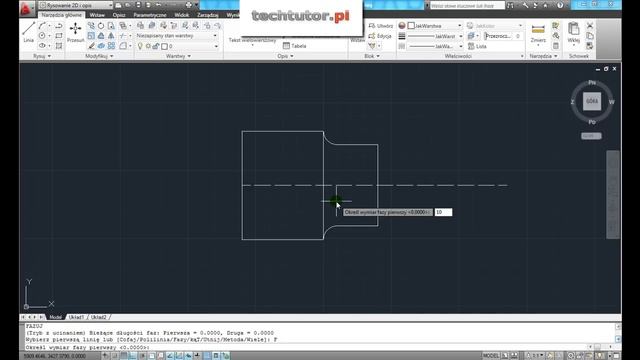
Task: Open the help question mark icon
Action: pos(560,5)
